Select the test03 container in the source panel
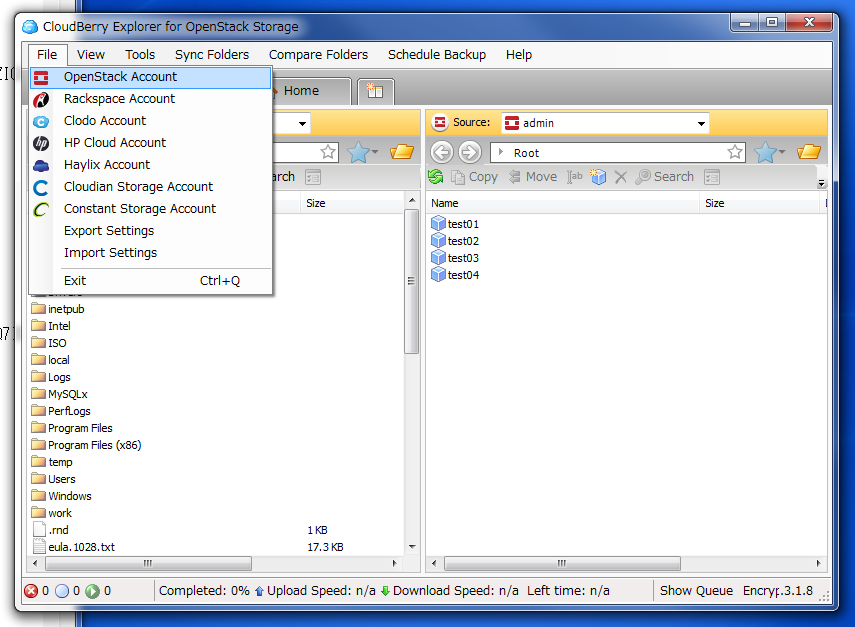 (462, 257)
